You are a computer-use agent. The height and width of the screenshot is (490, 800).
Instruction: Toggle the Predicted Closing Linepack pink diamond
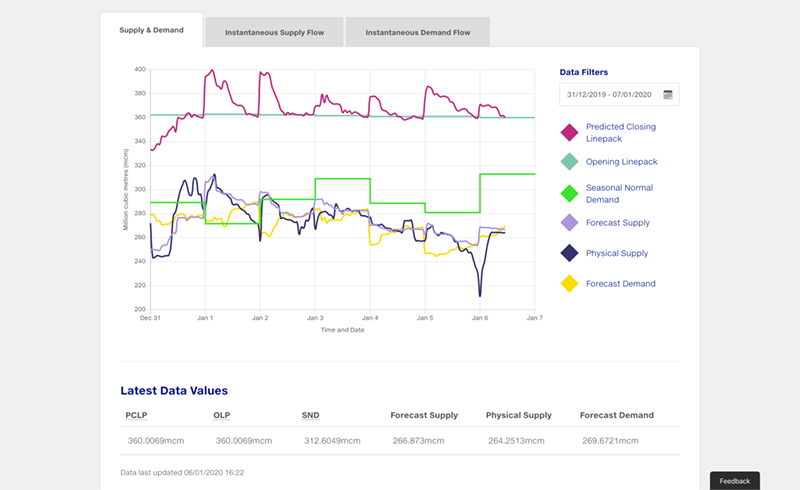click(x=569, y=132)
